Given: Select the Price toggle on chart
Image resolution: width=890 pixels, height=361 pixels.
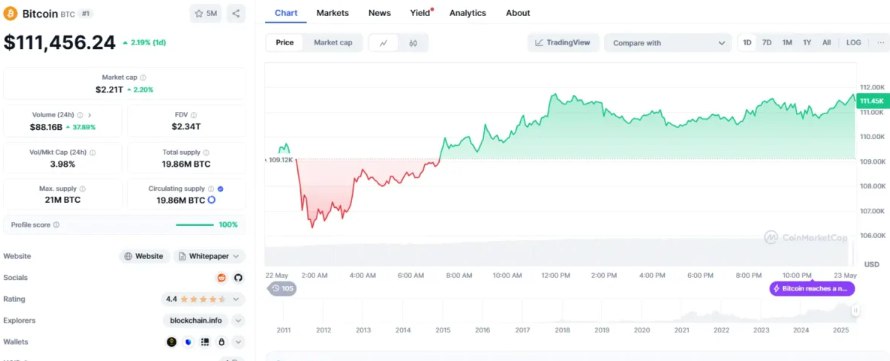Looking at the screenshot, I should [x=285, y=43].
